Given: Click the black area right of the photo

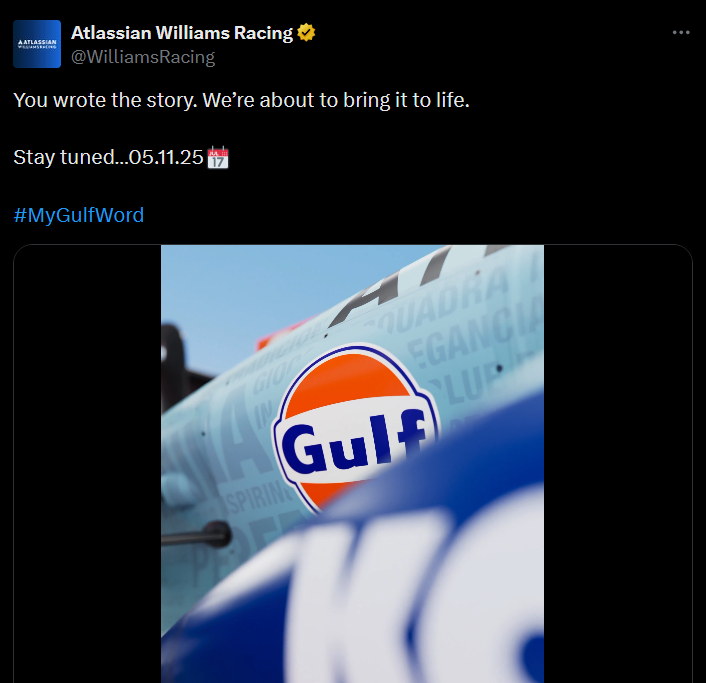Looking at the screenshot, I should [617, 460].
